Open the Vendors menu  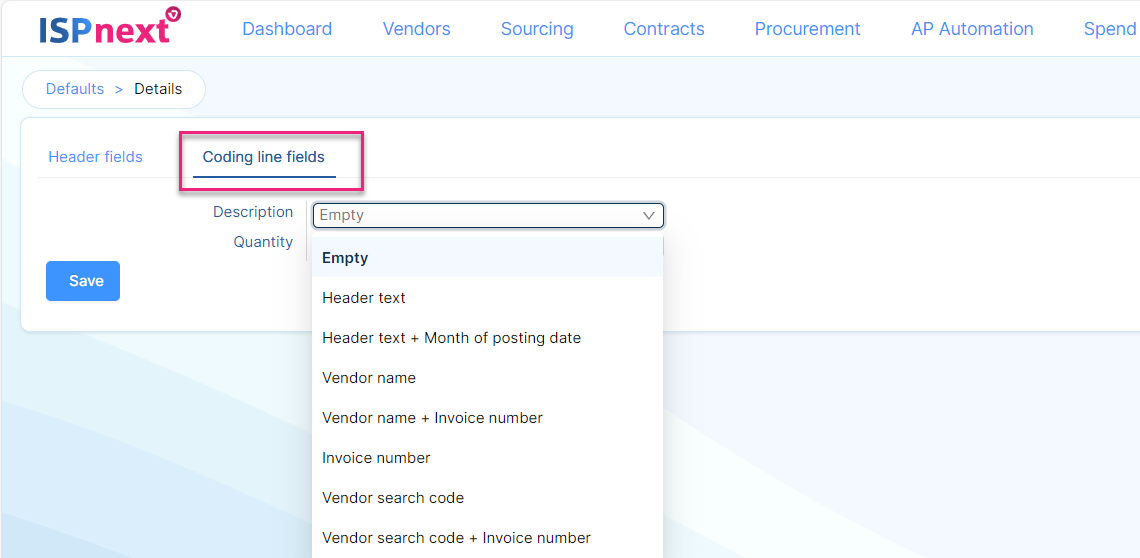coord(417,29)
